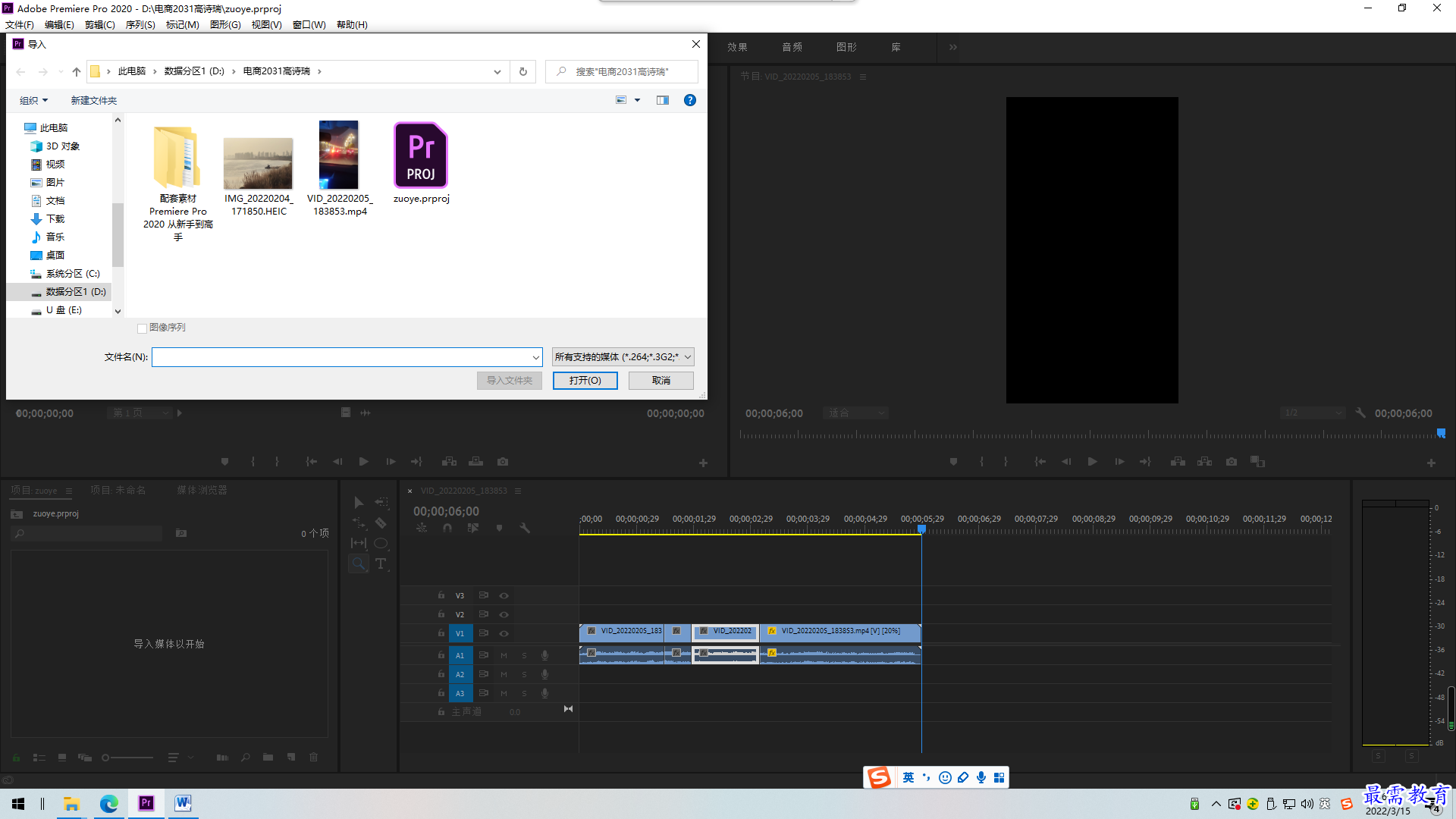Toggle V2 track output eye

pos(504,614)
